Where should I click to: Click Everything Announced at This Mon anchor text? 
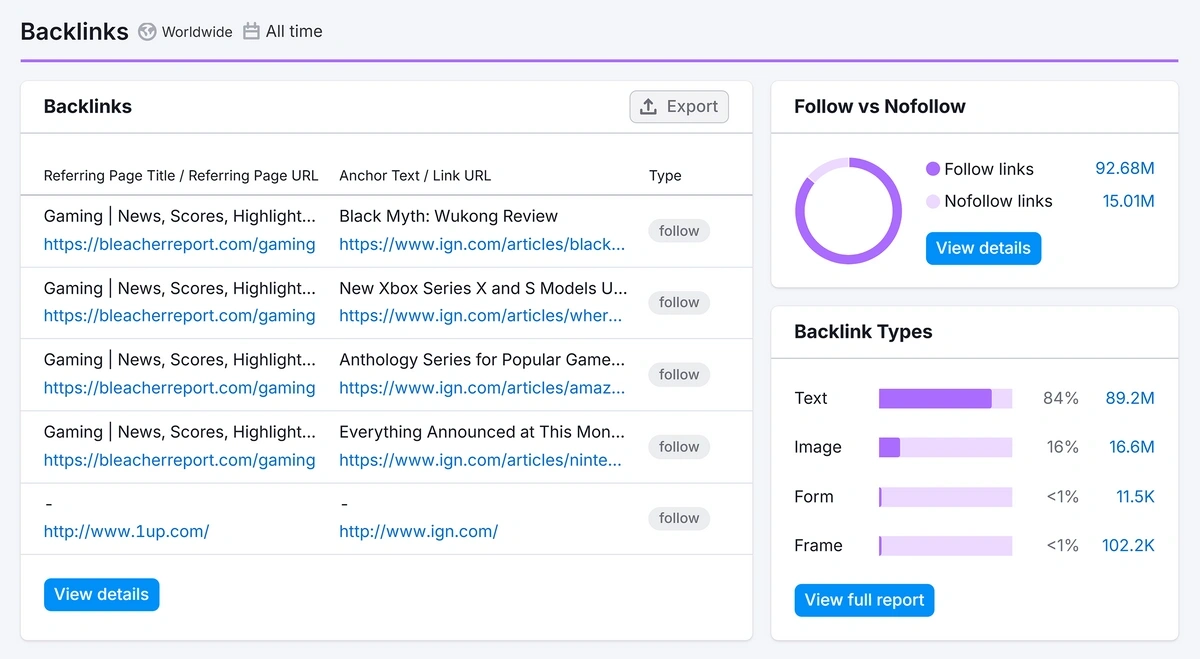click(x=482, y=432)
